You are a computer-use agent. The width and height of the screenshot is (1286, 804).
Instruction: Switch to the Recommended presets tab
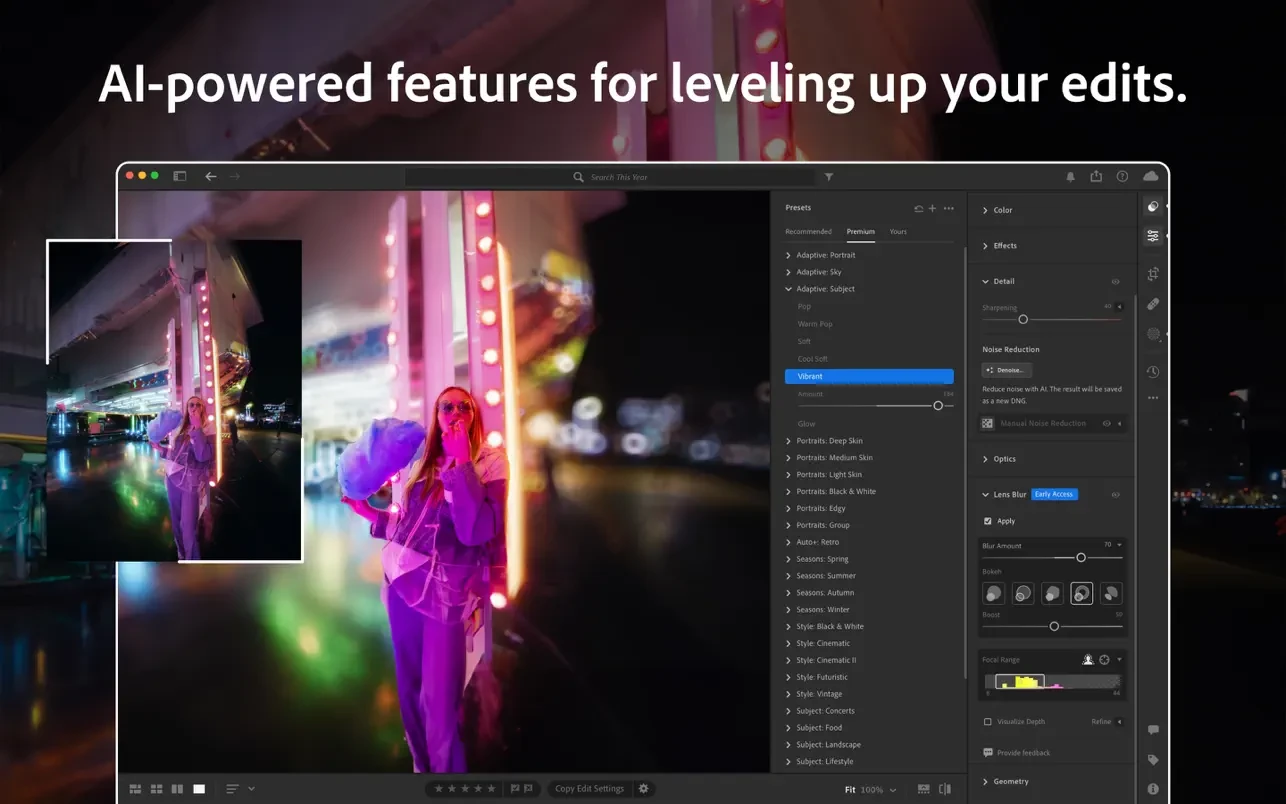pos(808,232)
